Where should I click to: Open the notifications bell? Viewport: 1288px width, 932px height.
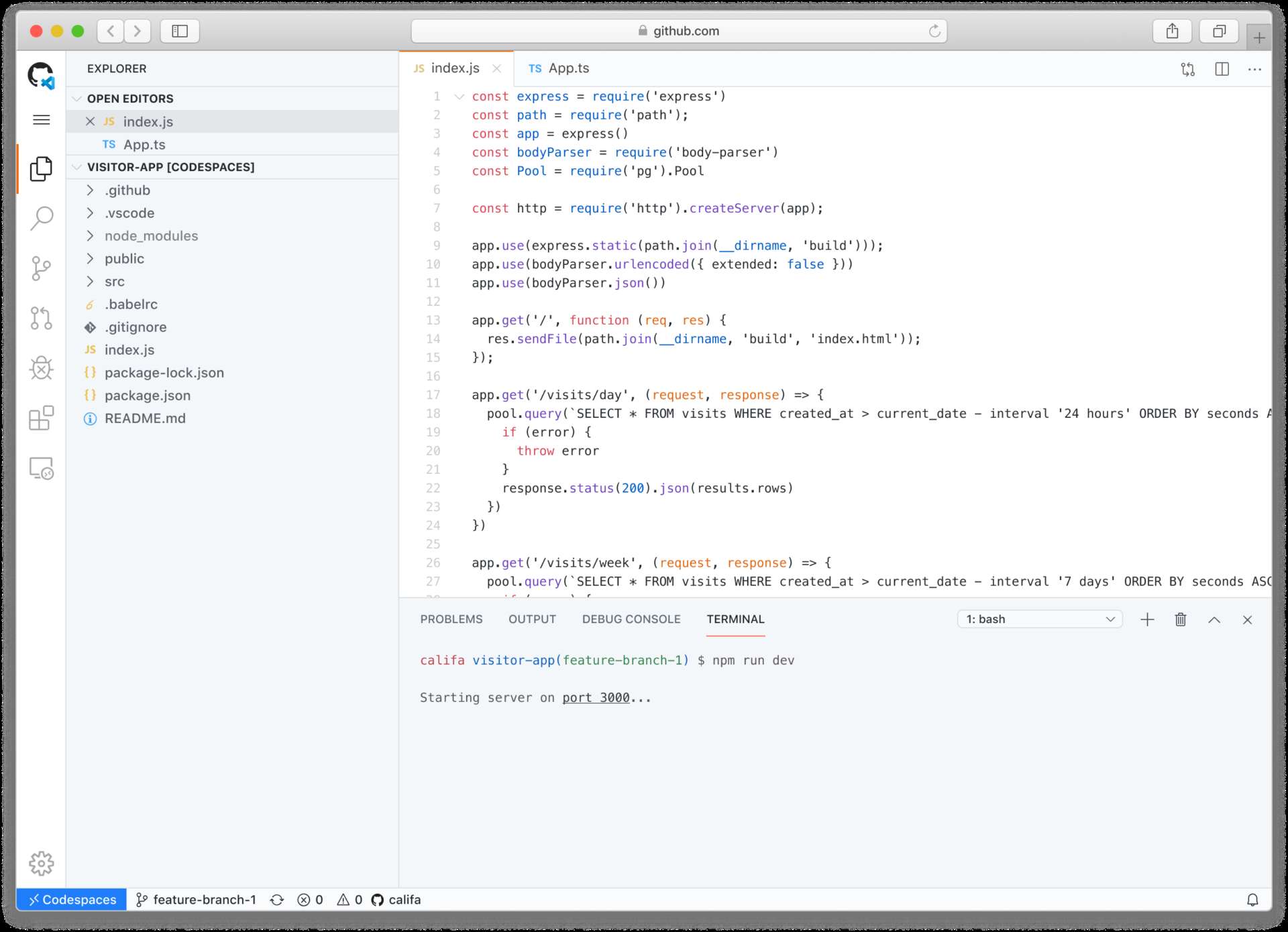click(x=1252, y=900)
